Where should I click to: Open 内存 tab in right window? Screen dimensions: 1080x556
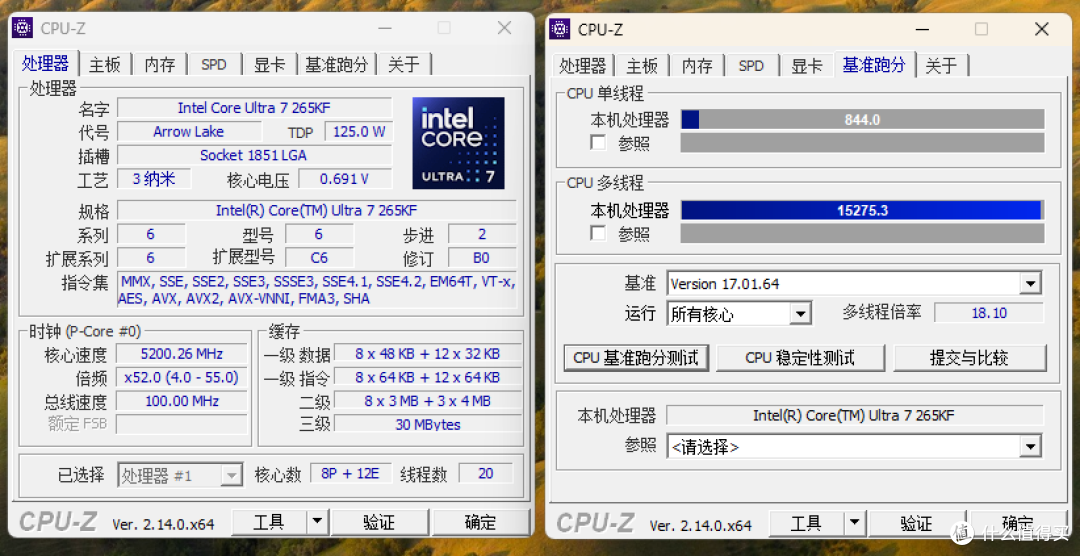[697, 65]
